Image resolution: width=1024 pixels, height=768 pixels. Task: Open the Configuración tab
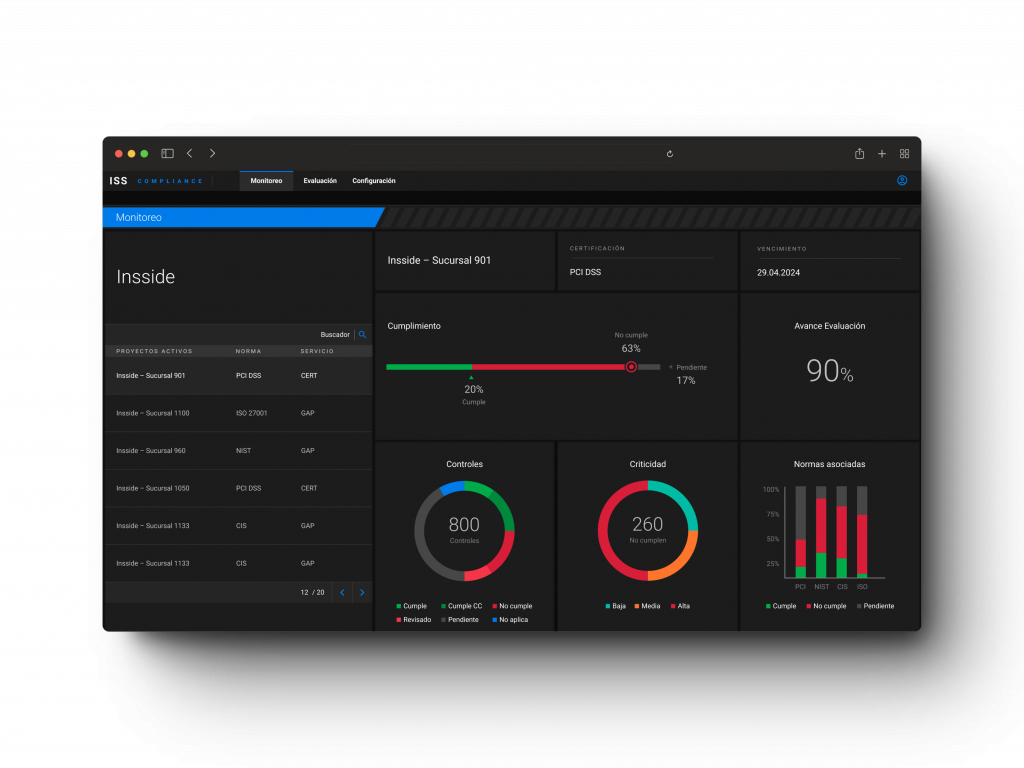(373, 180)
